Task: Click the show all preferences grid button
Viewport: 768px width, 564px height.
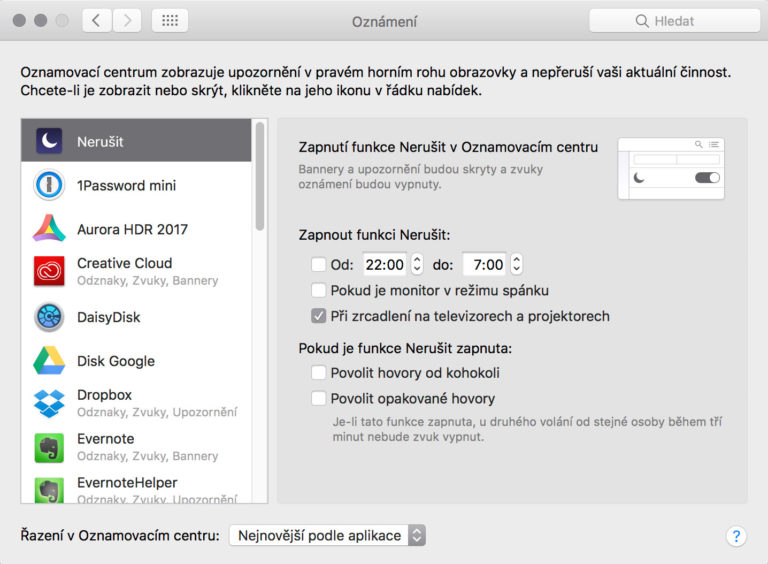Action: pos(170,20)
